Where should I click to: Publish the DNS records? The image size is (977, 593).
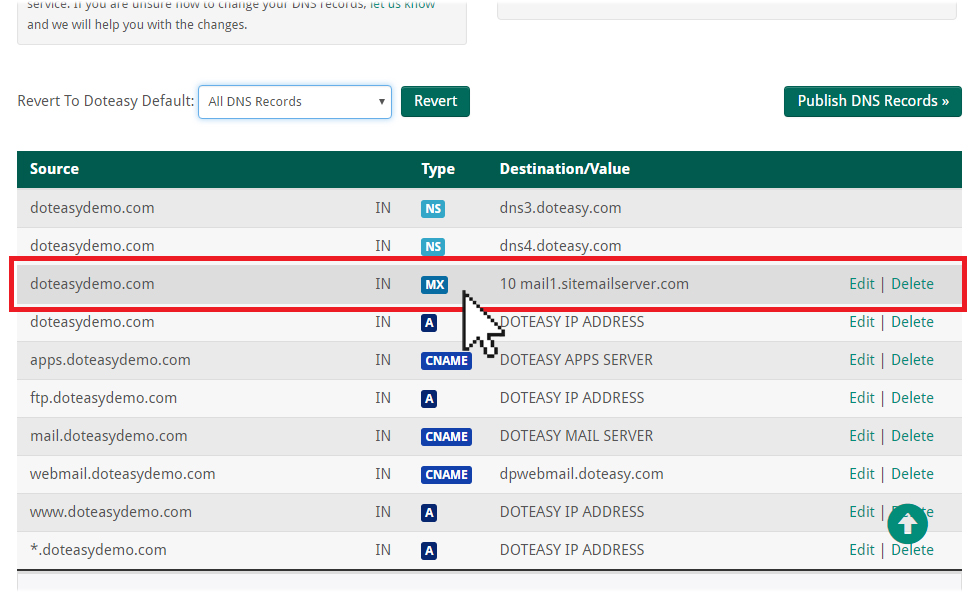pos(872,102)
